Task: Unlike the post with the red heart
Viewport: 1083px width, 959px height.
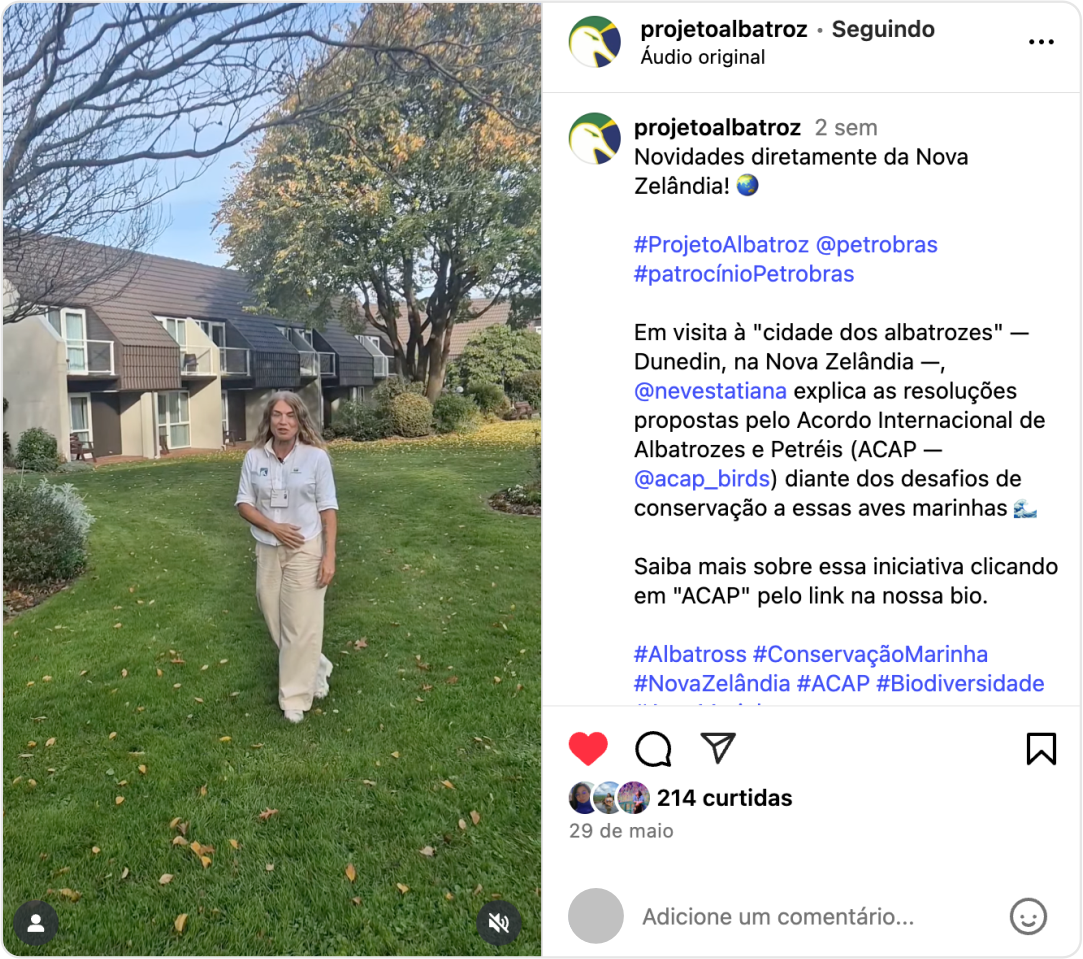Action: click(588, 748)
